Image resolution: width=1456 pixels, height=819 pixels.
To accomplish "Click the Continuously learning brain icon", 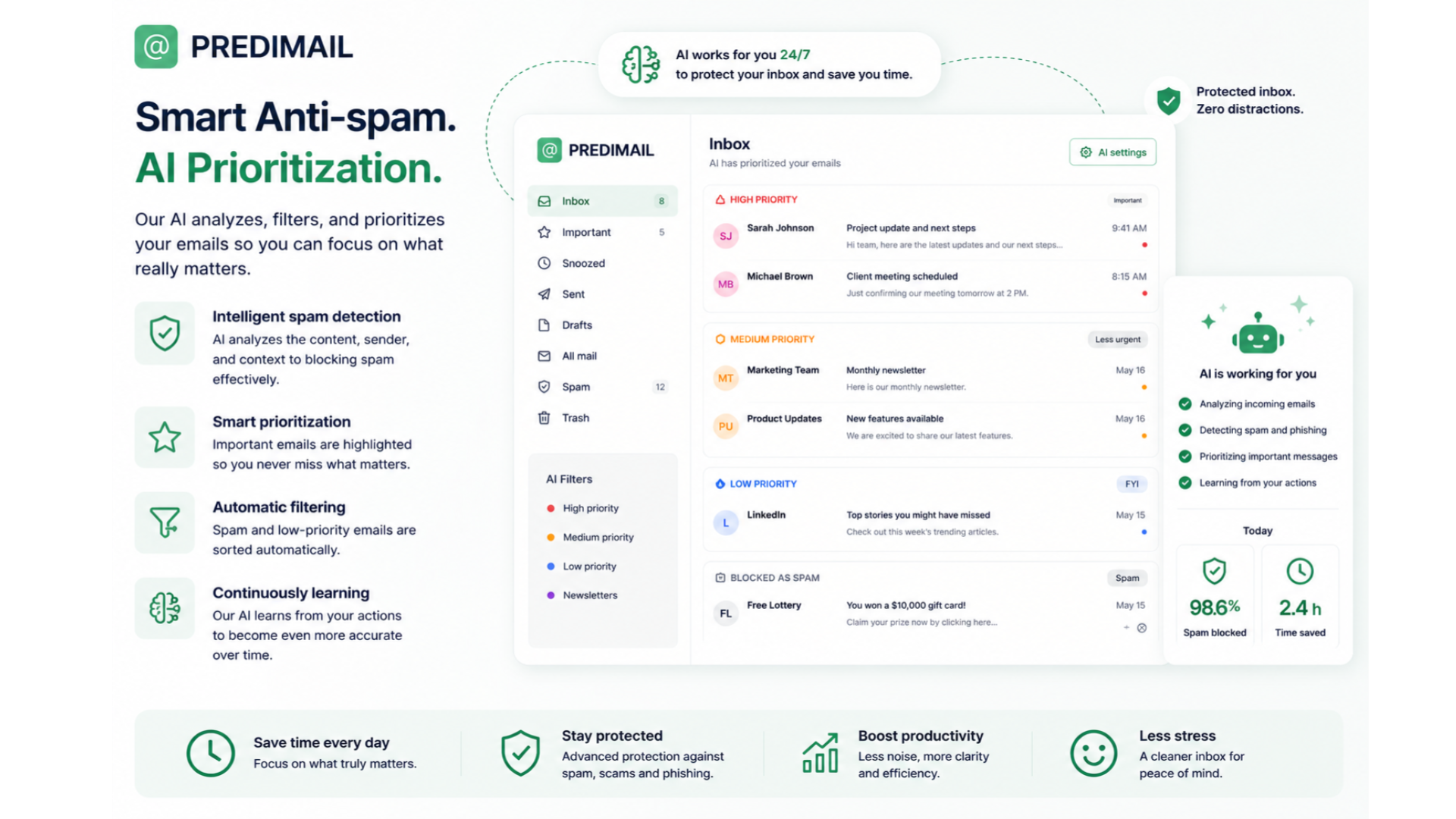I will tap(165, 608).
